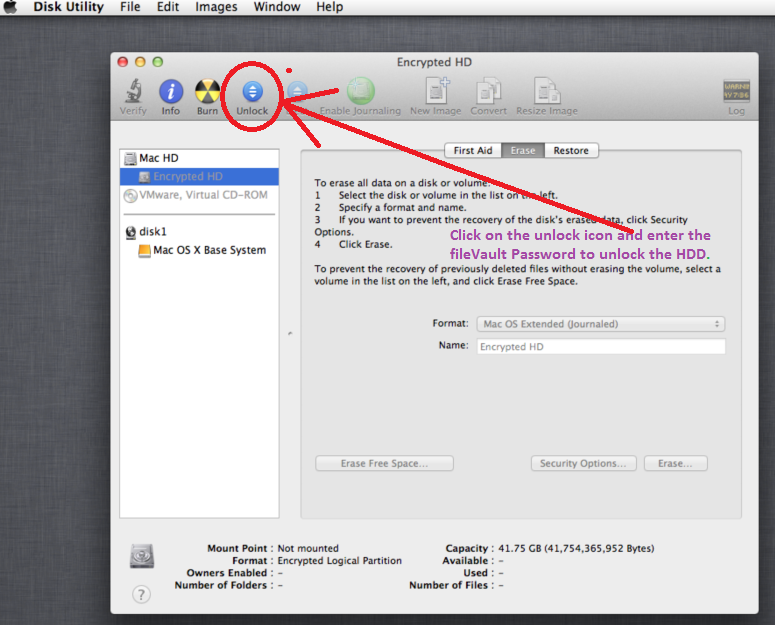The height and width of the screenshot is (625, 775).
Task: Select the Mac HD disk in sidebar
Action: pyautogui.click(x=199, y=158)
